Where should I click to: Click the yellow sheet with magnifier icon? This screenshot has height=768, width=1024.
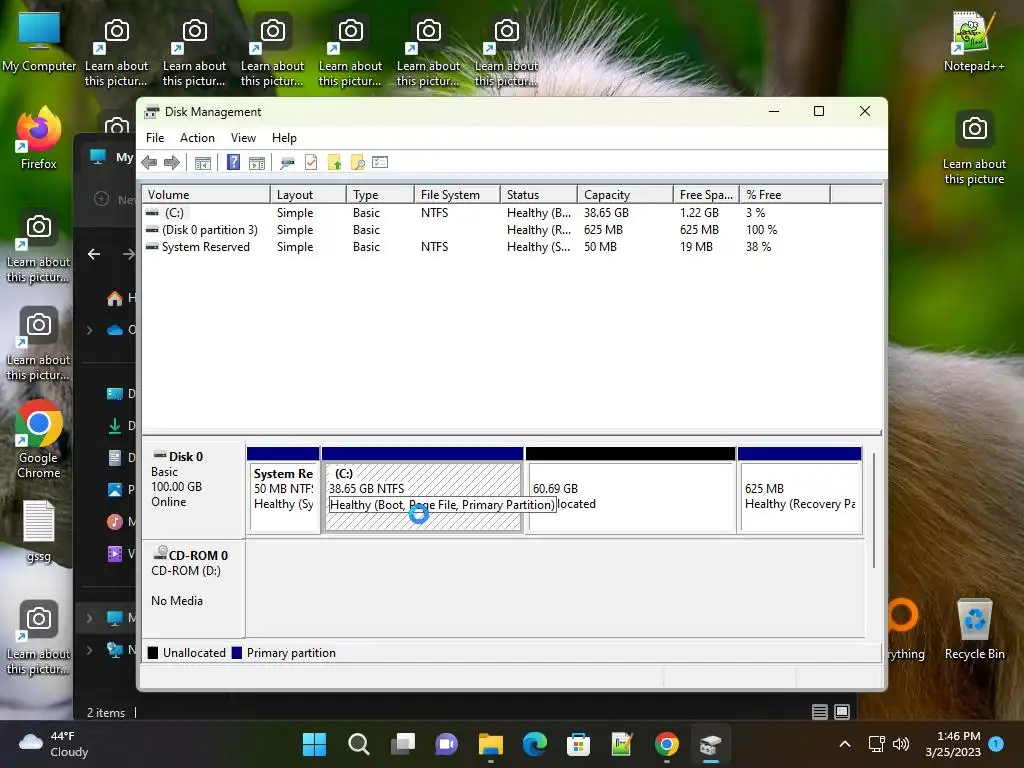tap(357, 163)
